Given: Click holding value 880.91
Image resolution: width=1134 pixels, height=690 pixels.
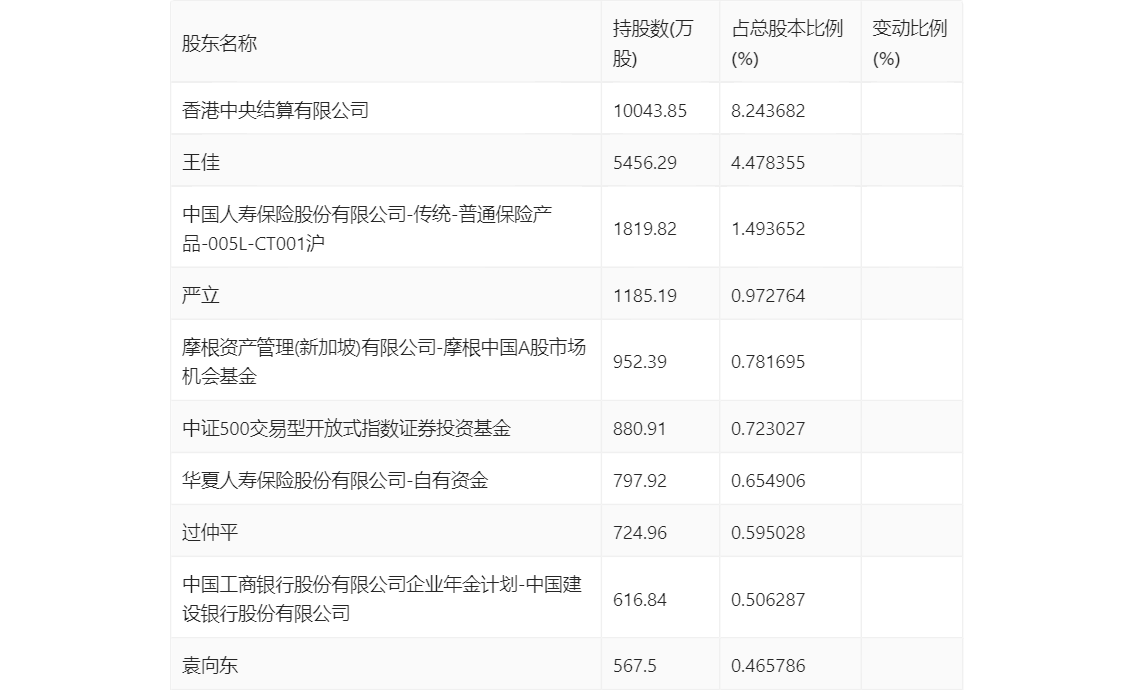Looking at the screenshot, I should pos(639,429).
